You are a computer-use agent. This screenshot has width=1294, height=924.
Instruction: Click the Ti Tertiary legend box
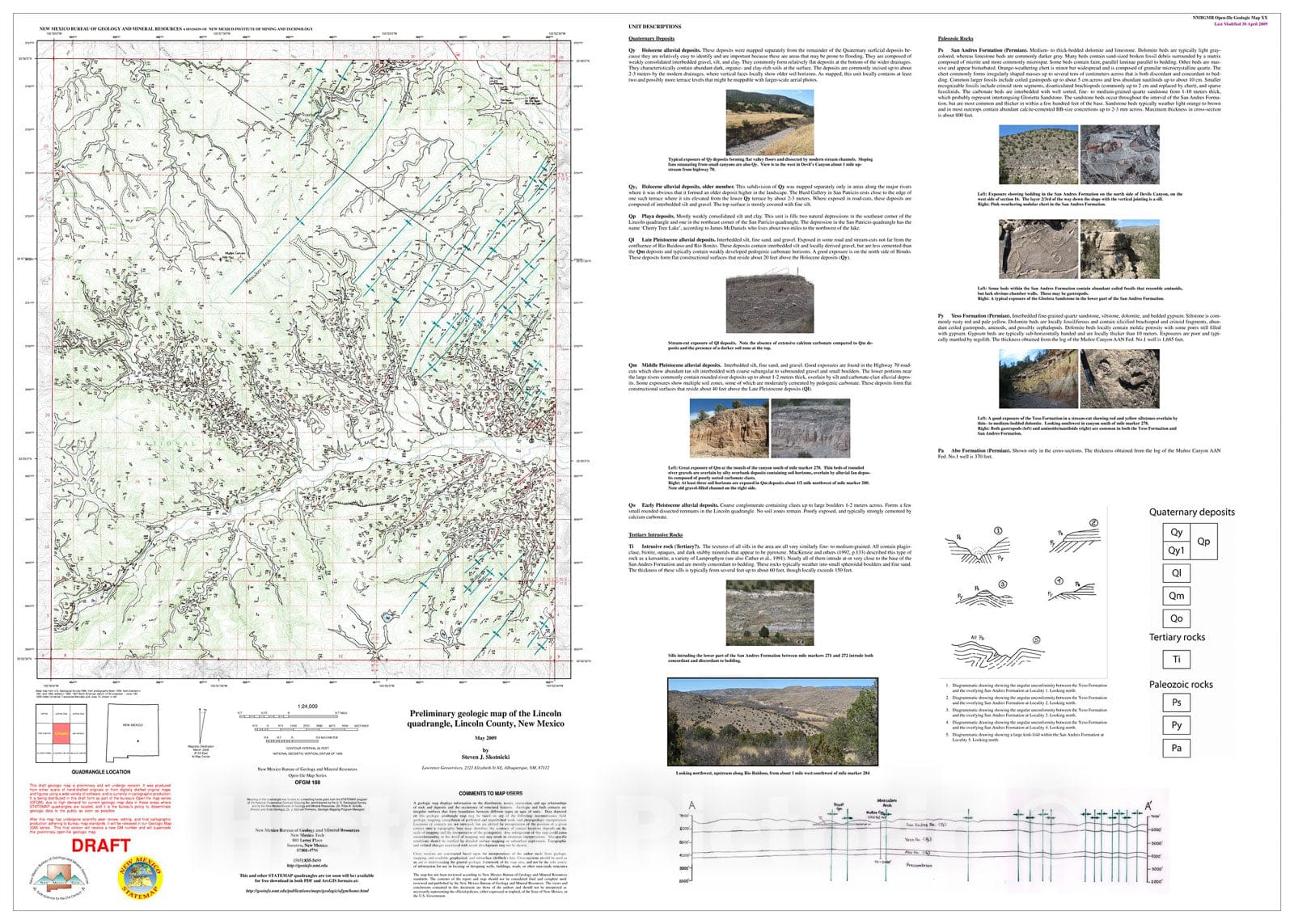click(1176, 659)
